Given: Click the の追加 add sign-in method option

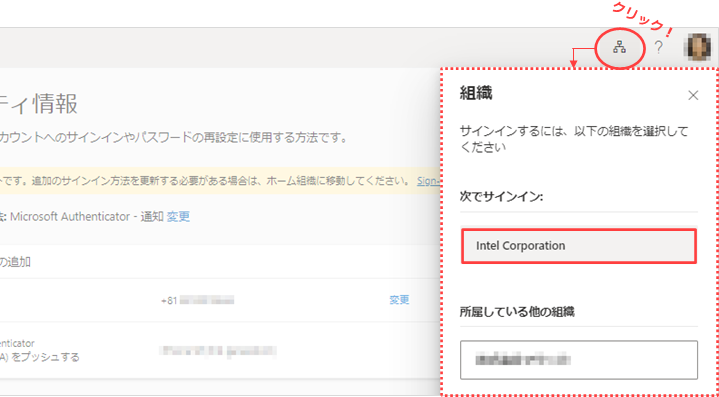Looking at the screenshot, I should (x=15, y=262).
